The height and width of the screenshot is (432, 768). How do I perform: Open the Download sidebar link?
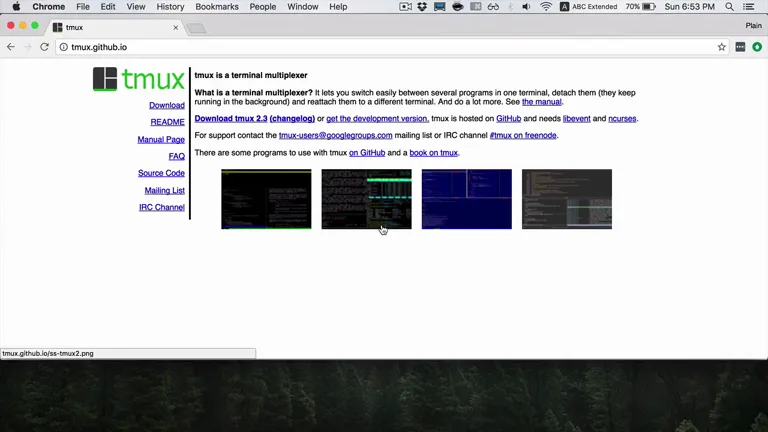167,105
